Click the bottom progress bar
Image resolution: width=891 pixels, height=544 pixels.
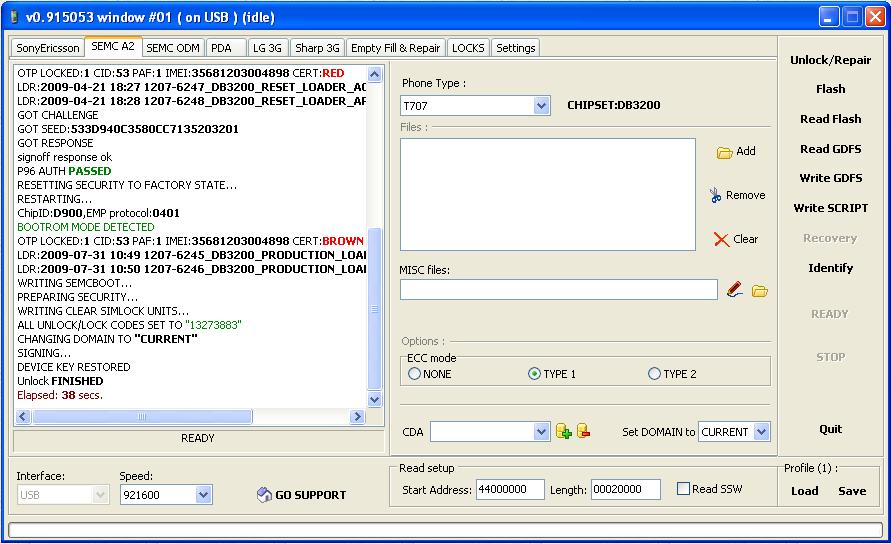(445, 530)
